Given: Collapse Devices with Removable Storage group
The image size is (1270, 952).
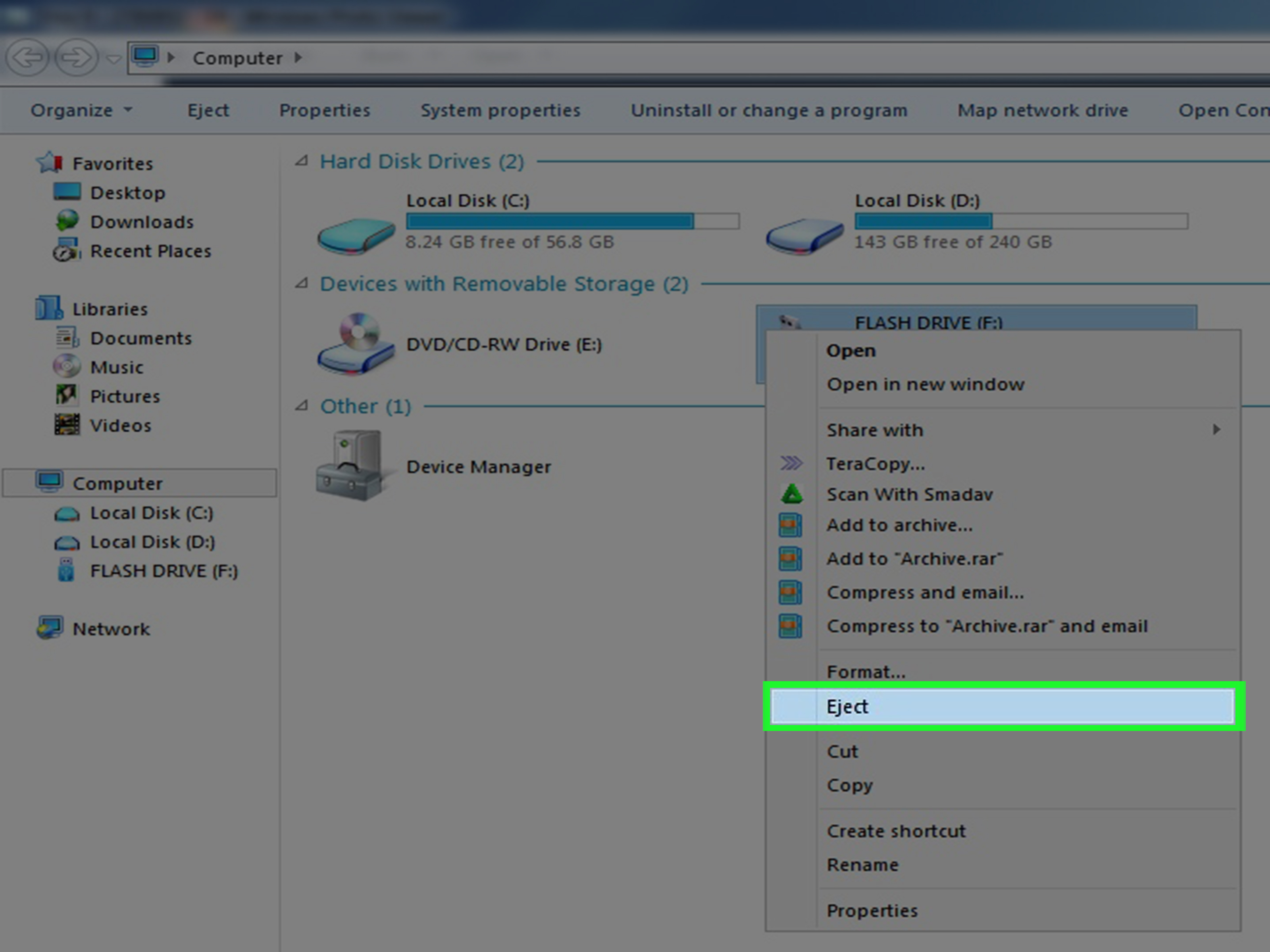Looking at the screenshot, I should click(x=302, y=284).
